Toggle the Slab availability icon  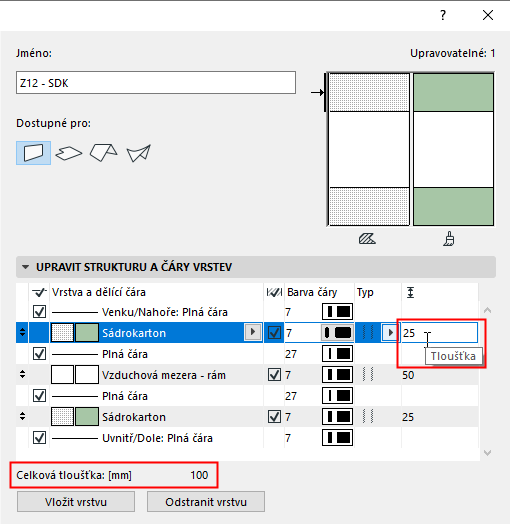[69, 153]
